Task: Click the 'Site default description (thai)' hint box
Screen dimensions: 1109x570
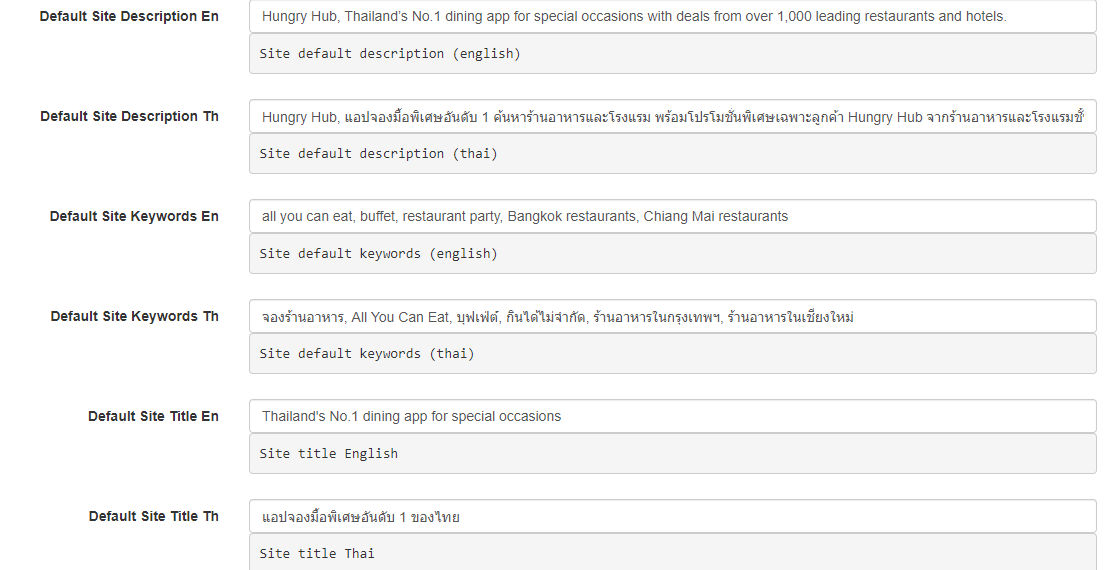Action: 672,154
